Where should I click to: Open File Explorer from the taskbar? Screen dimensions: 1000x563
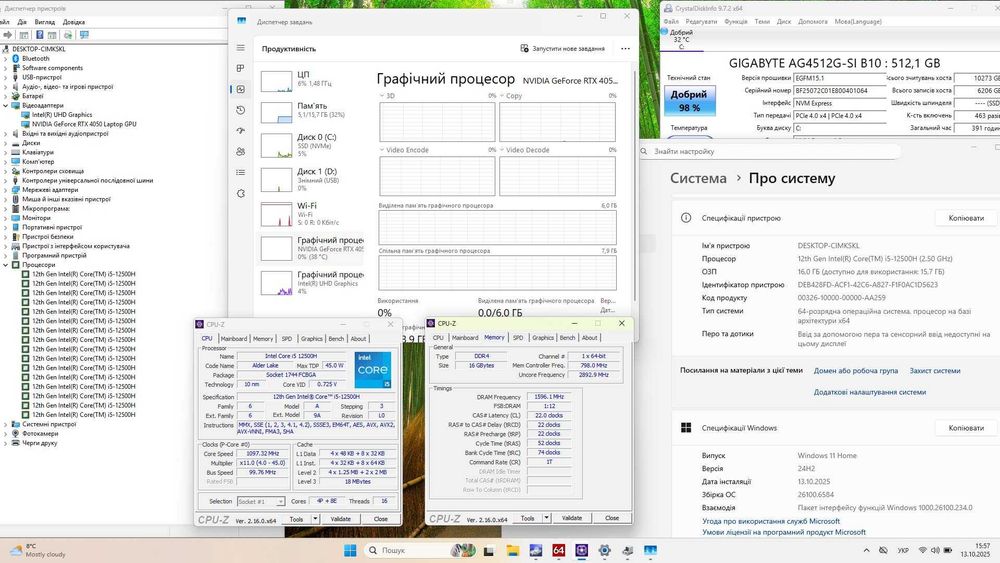coord(513,550)
